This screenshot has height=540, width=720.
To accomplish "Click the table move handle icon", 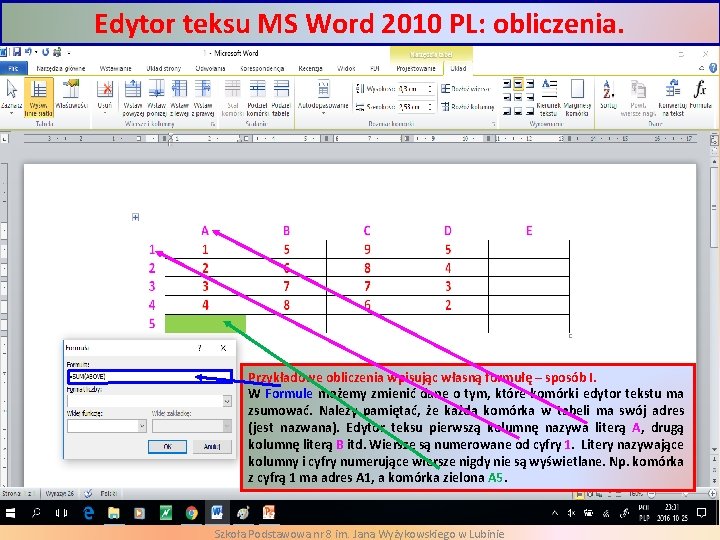I will [x=135, y=217].
